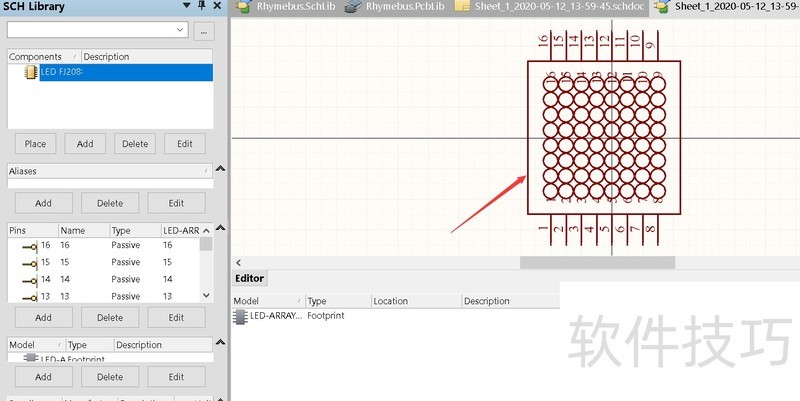Click the Model column header in SCH Library
Image resolution: width=800 pixels, height=401 pixels.
(x=37, y=345)
